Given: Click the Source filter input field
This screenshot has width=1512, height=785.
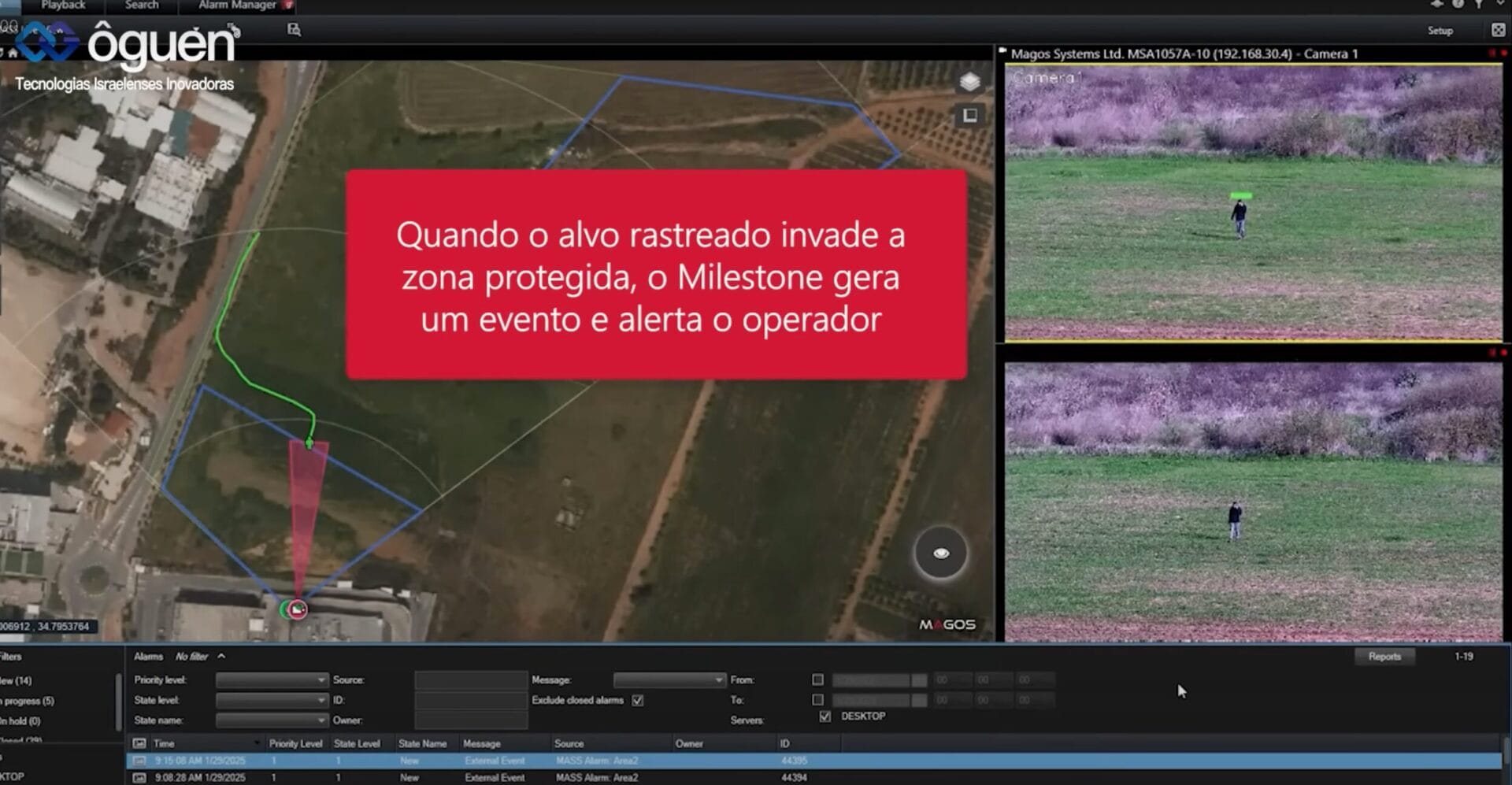Looking at the screenshot, I should [471, 679].
